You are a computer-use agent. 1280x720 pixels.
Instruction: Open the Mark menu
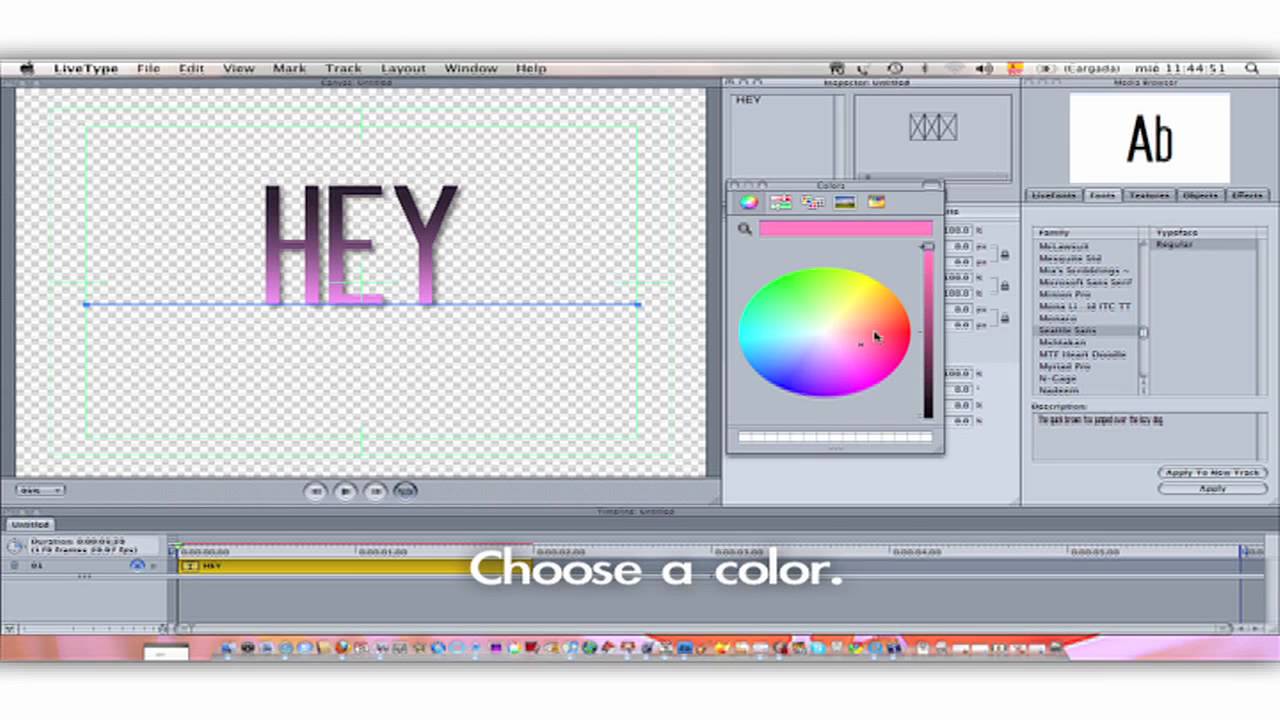pyautogui.click(x=289, y=68)
